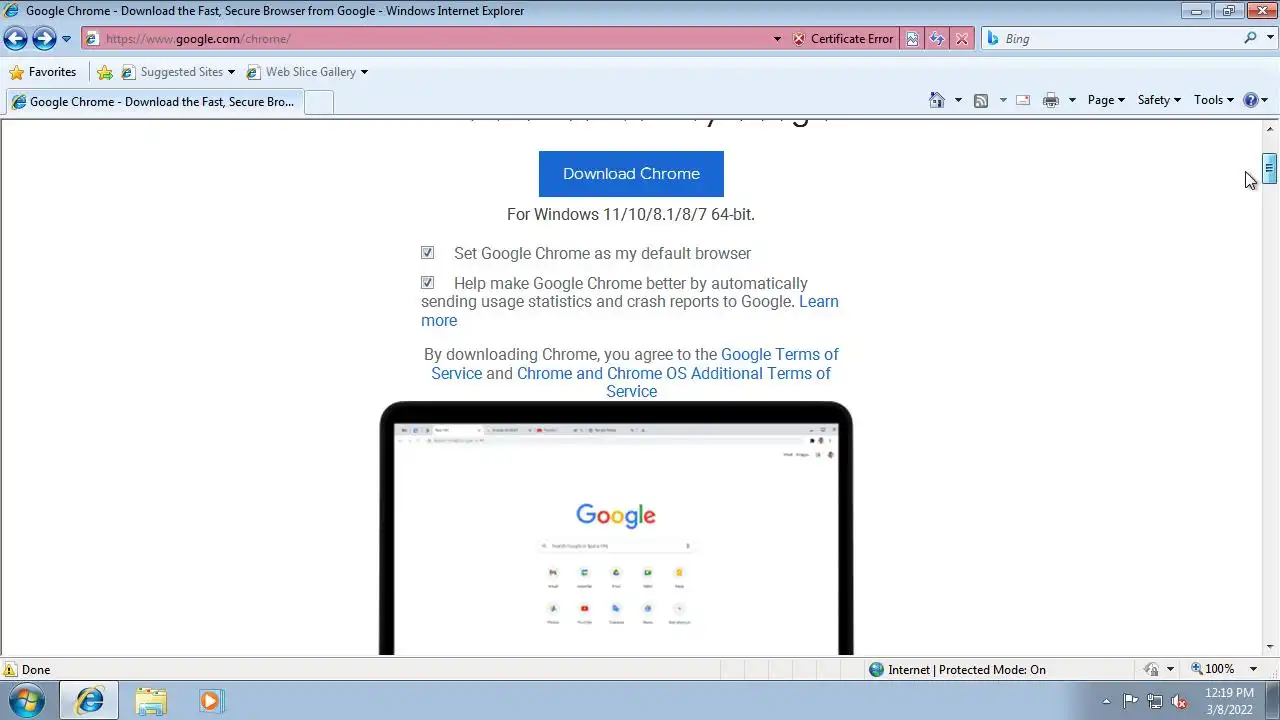Click the blue Download Chrome button
The height and width of the screenshot is (720, 1280).
(x=631, y=174)
